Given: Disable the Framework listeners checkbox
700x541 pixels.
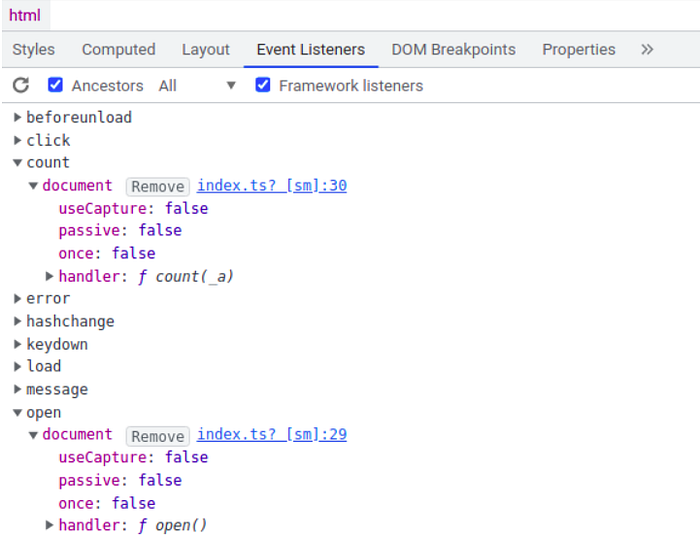Looking at the screenshot, I should pos(263,85).
